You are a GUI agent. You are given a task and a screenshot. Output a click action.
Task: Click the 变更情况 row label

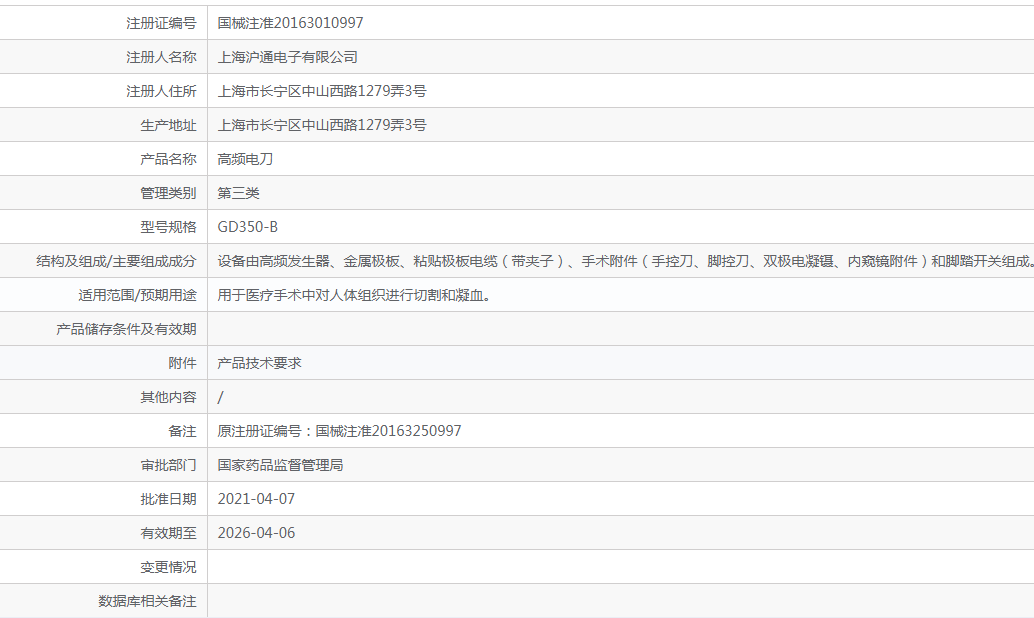pos(168,567)
